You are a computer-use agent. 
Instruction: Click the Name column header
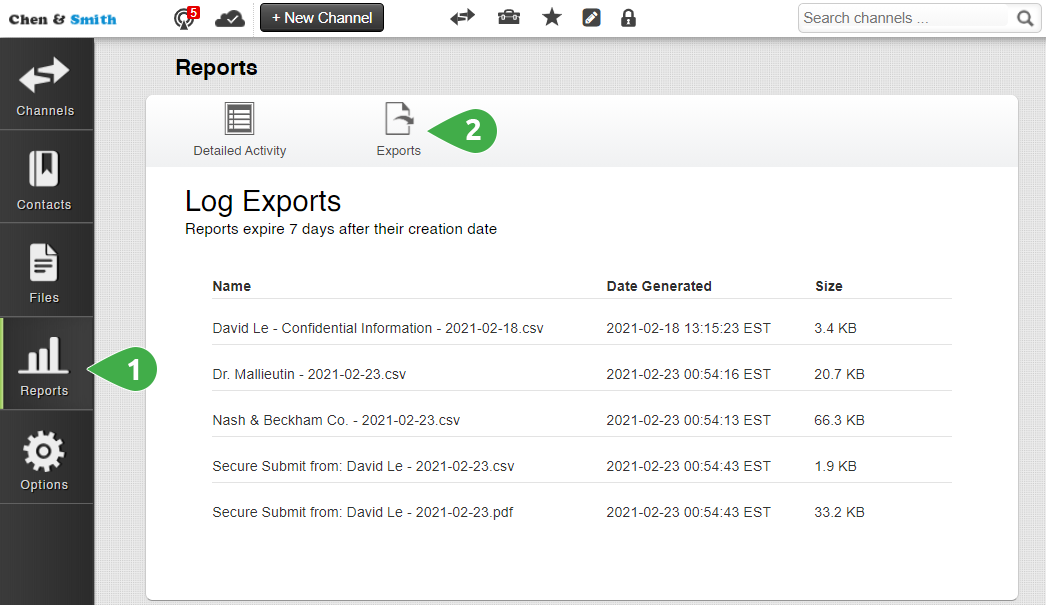(x=231, y=286)
